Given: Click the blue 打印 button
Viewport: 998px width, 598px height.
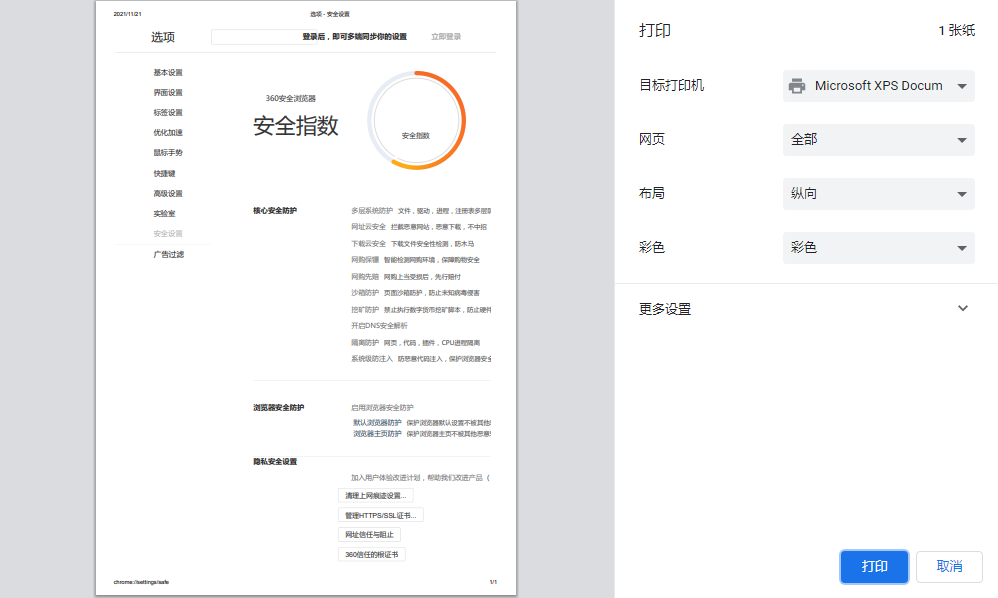Looking at the screenshot, I should 874,566.
